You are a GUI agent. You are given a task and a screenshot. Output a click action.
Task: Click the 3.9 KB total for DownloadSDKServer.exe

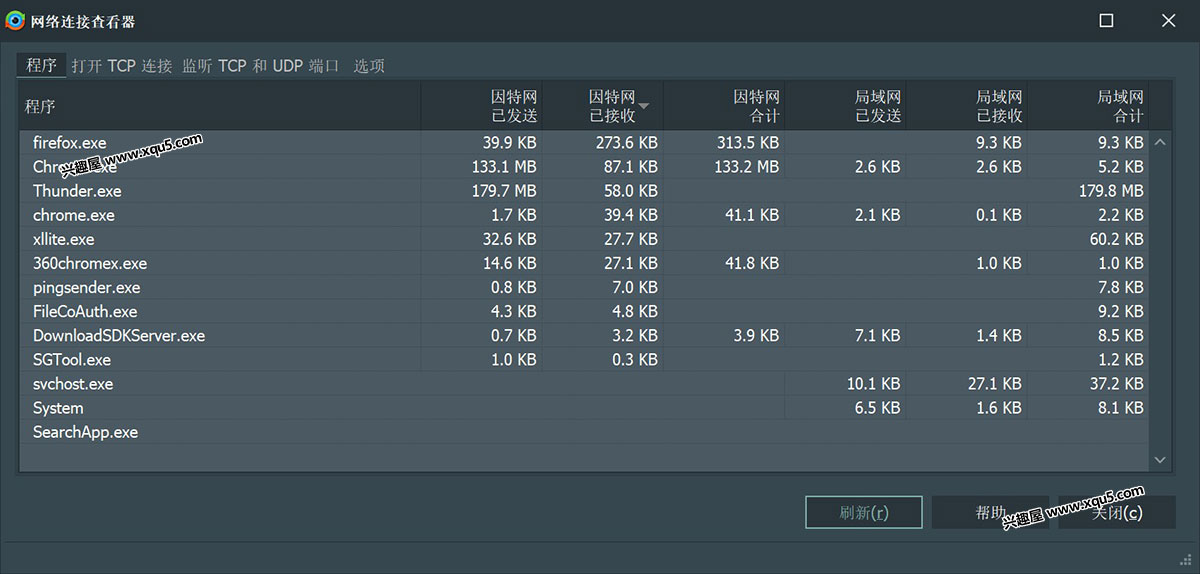(x=757, y=336)
